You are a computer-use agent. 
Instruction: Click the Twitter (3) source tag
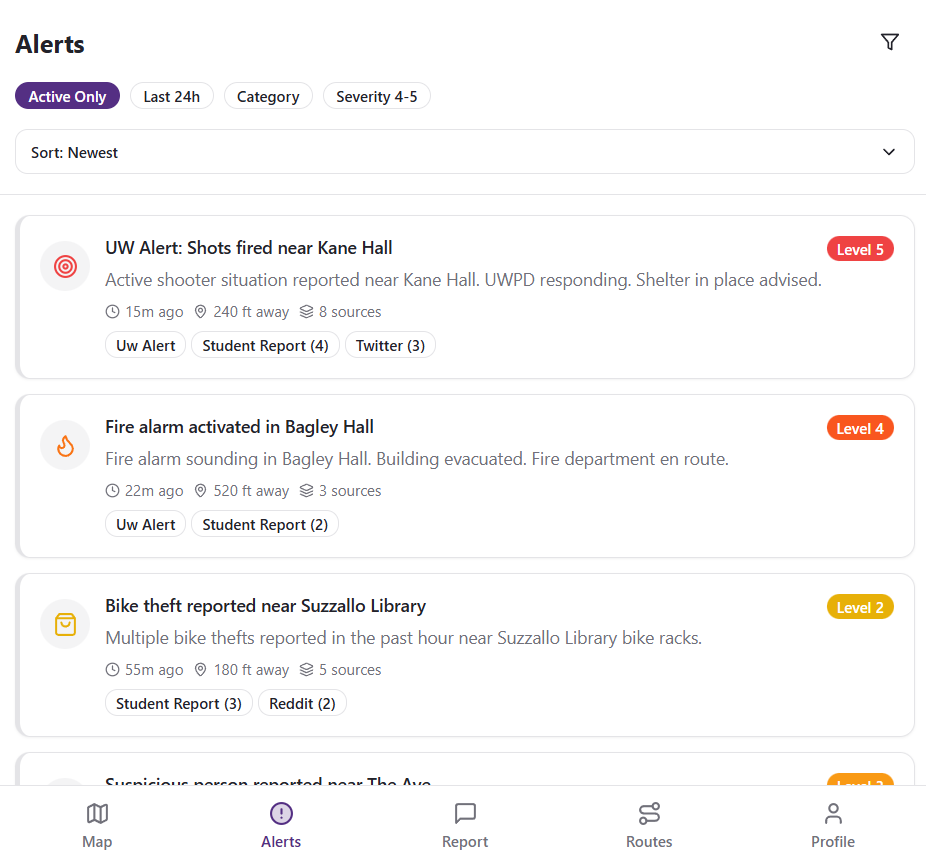coord(390,345)
